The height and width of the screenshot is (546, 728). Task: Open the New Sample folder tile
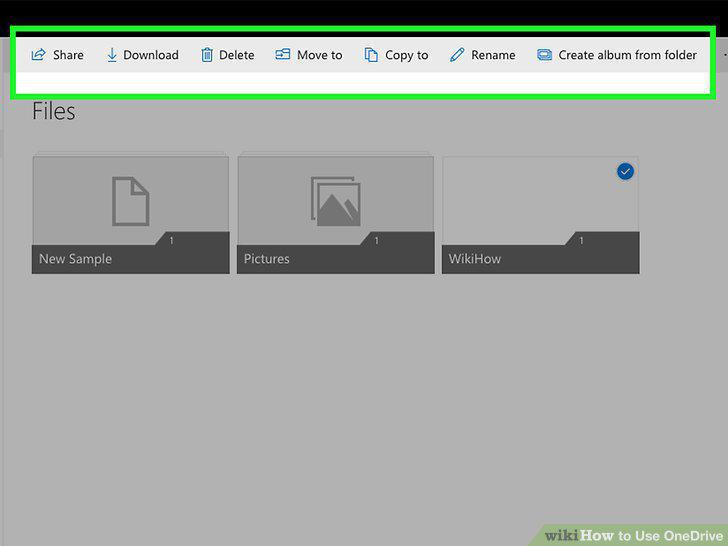tap(130, 214)
